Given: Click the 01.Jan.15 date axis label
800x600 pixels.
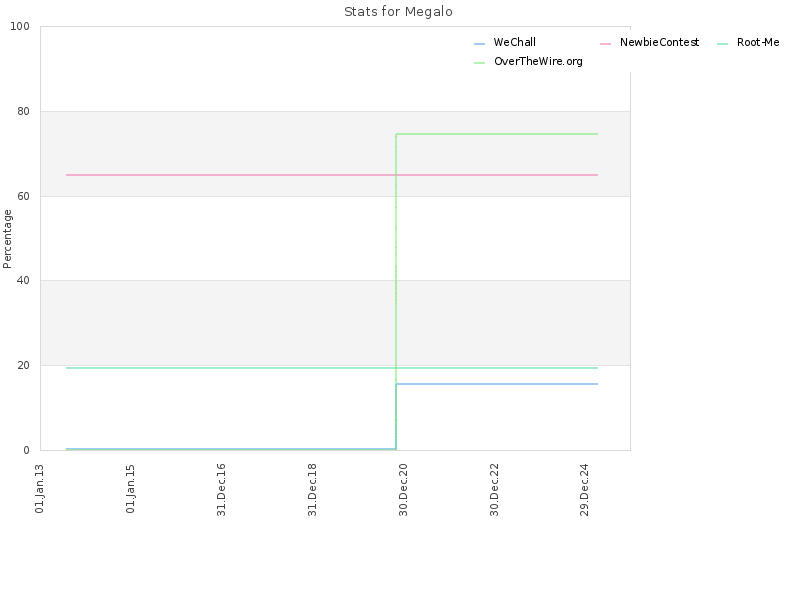Looking at the screenshot, I should pos(131,489).
